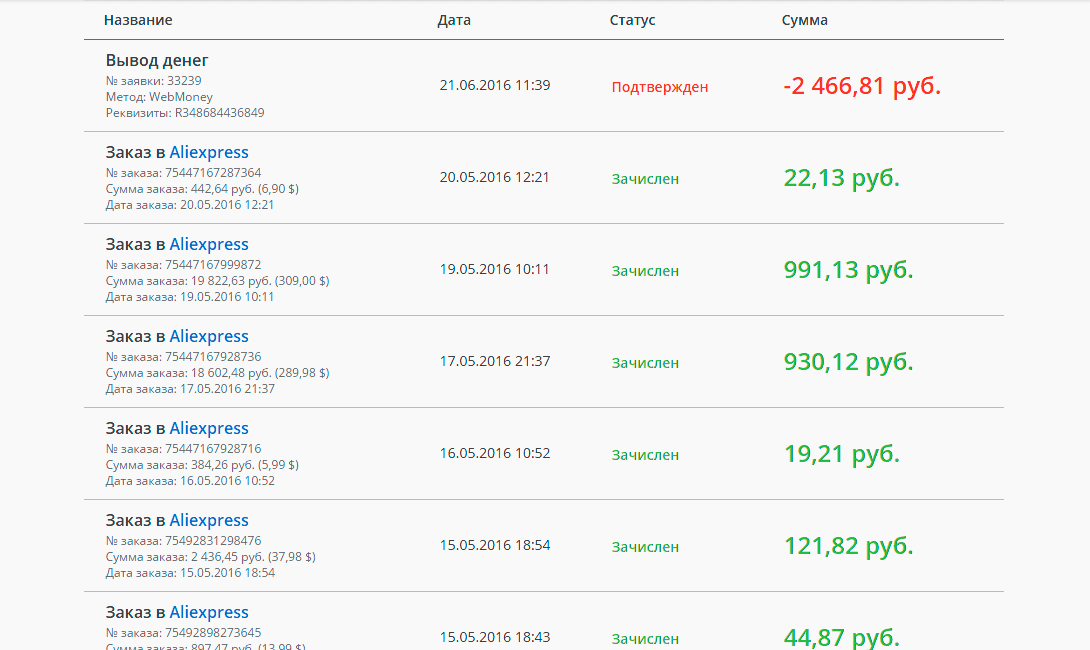
Task: Click the date cell 16.05.2016 10:52
Action: pyautogui.click(x=495, y=453)
